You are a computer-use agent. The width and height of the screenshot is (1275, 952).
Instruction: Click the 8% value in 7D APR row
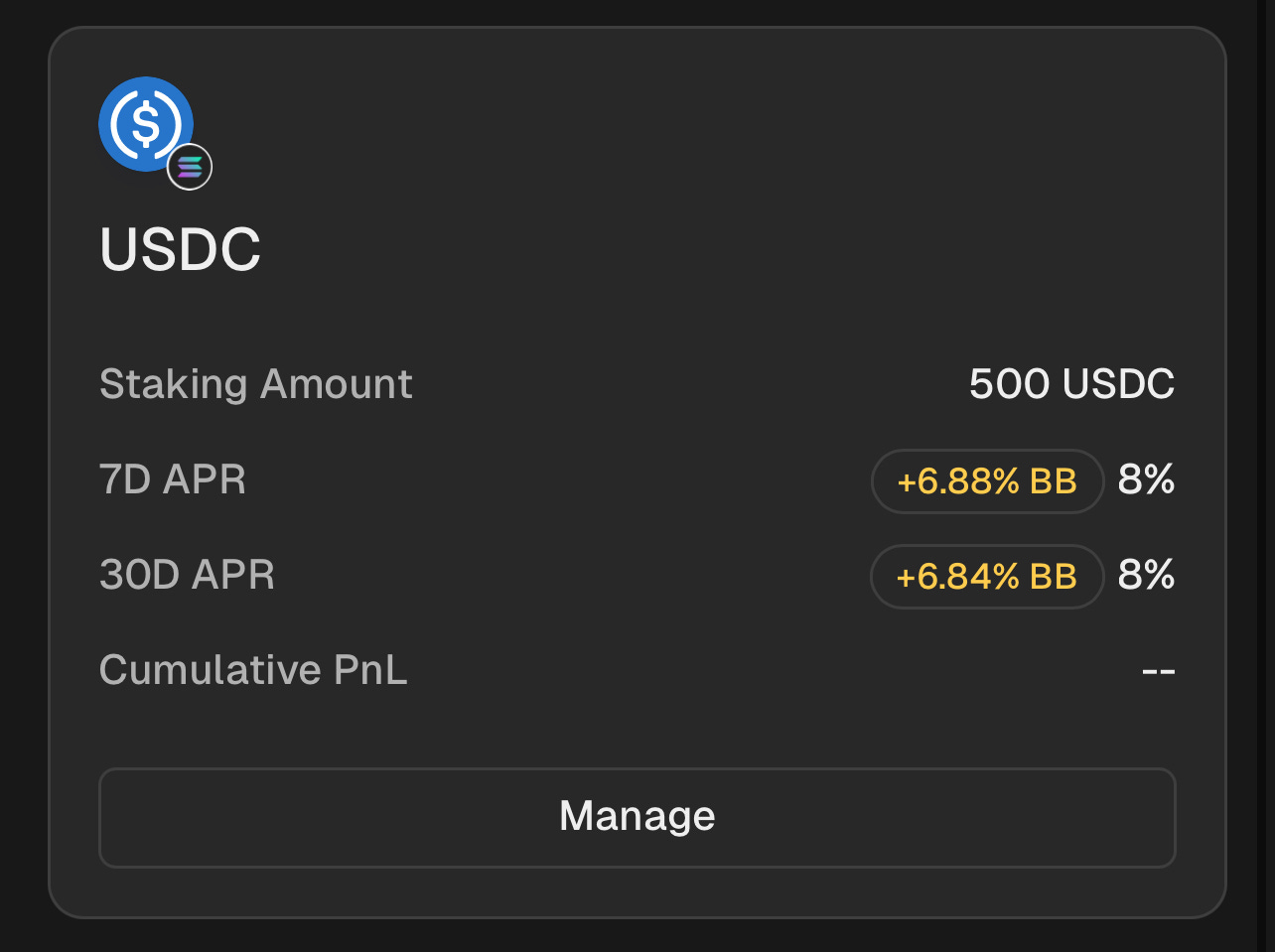[x=1147, y=480]
